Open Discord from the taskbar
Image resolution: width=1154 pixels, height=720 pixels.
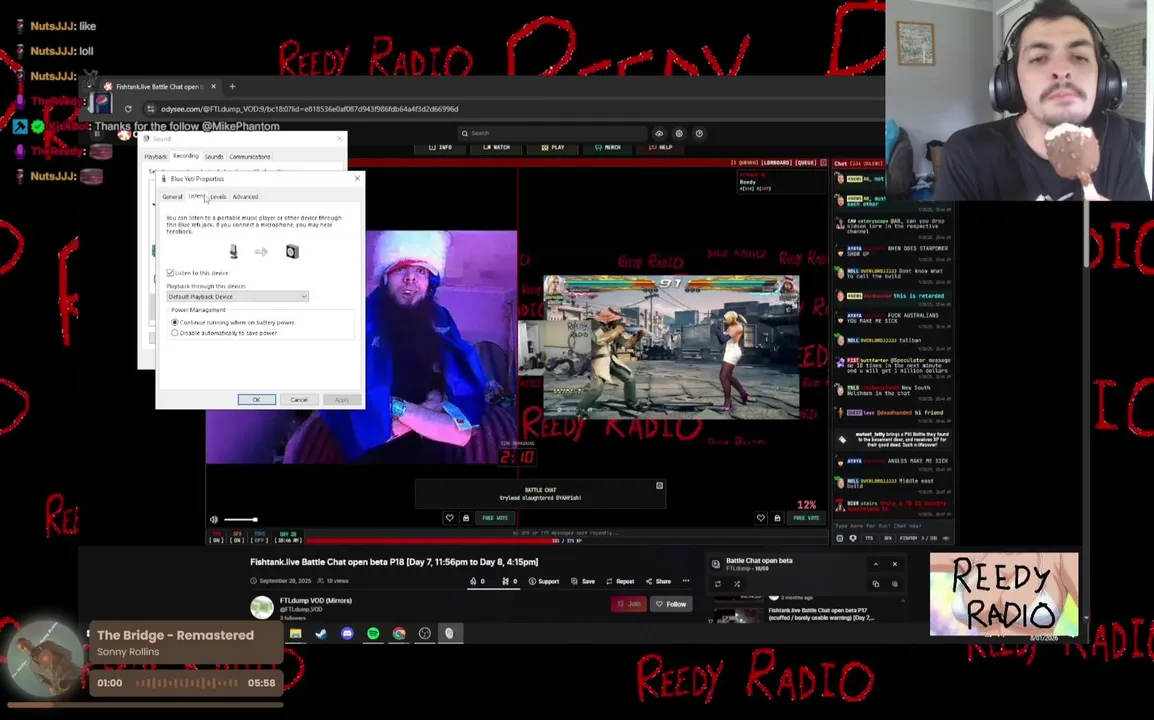[347, 633]
